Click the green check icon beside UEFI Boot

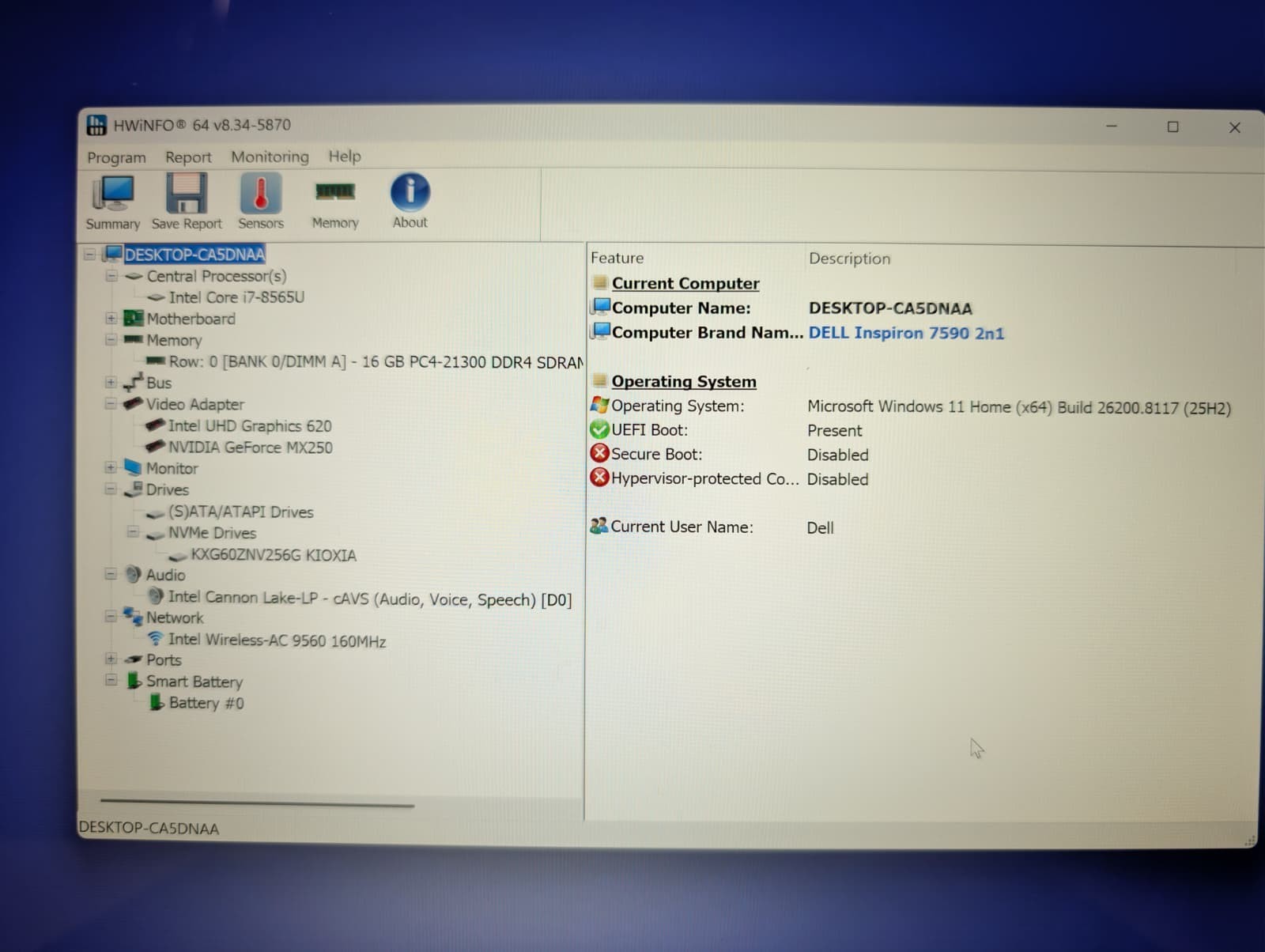(599, 429)
